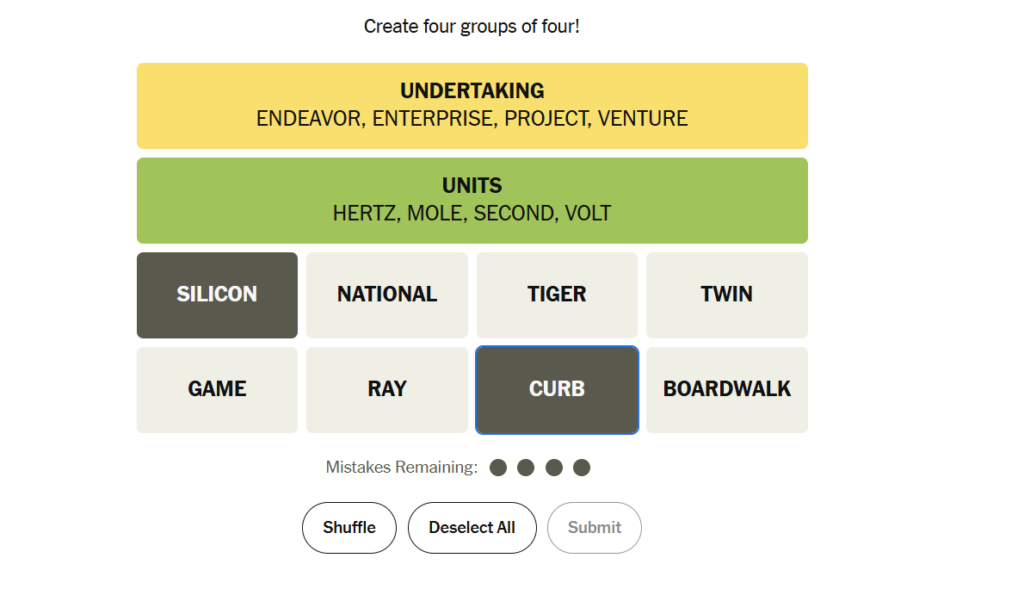This screenshot has width=1024, height=589.
Task: Click the HERTZ, MOLE, SECOND, VOLT word list
Action: pyautogui.click(x=472, y=213)
